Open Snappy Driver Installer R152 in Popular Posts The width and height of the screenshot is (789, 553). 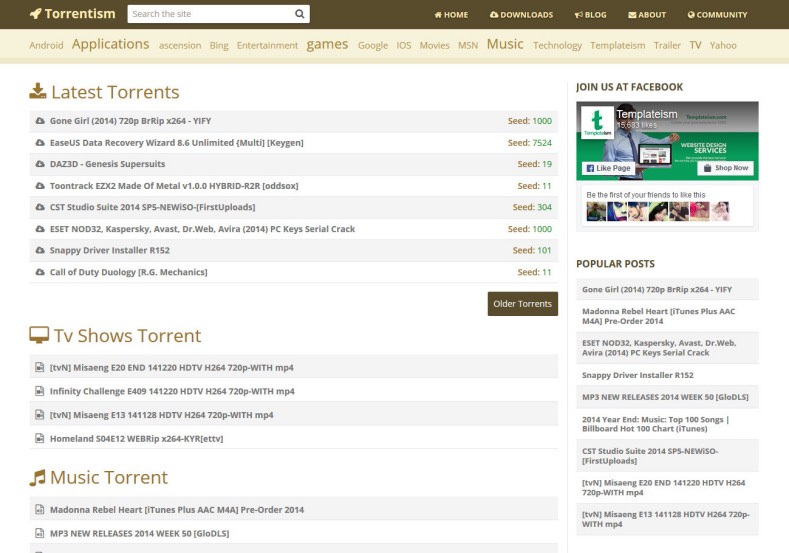coord(638,375)
